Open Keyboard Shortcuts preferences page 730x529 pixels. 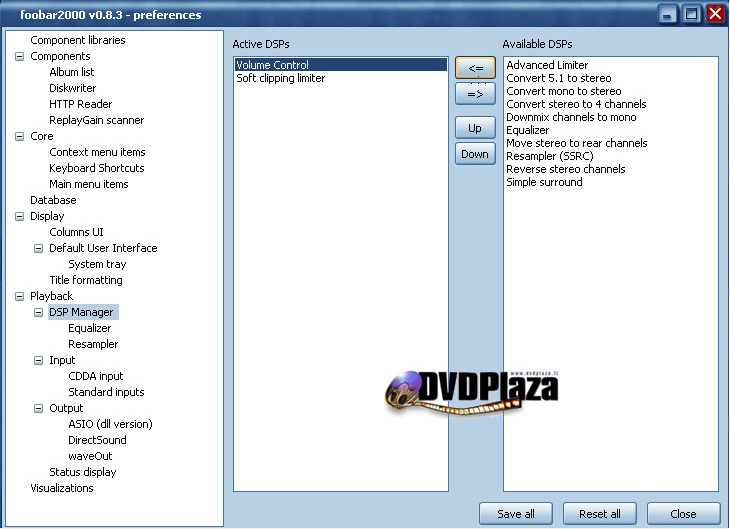point(96,168)
